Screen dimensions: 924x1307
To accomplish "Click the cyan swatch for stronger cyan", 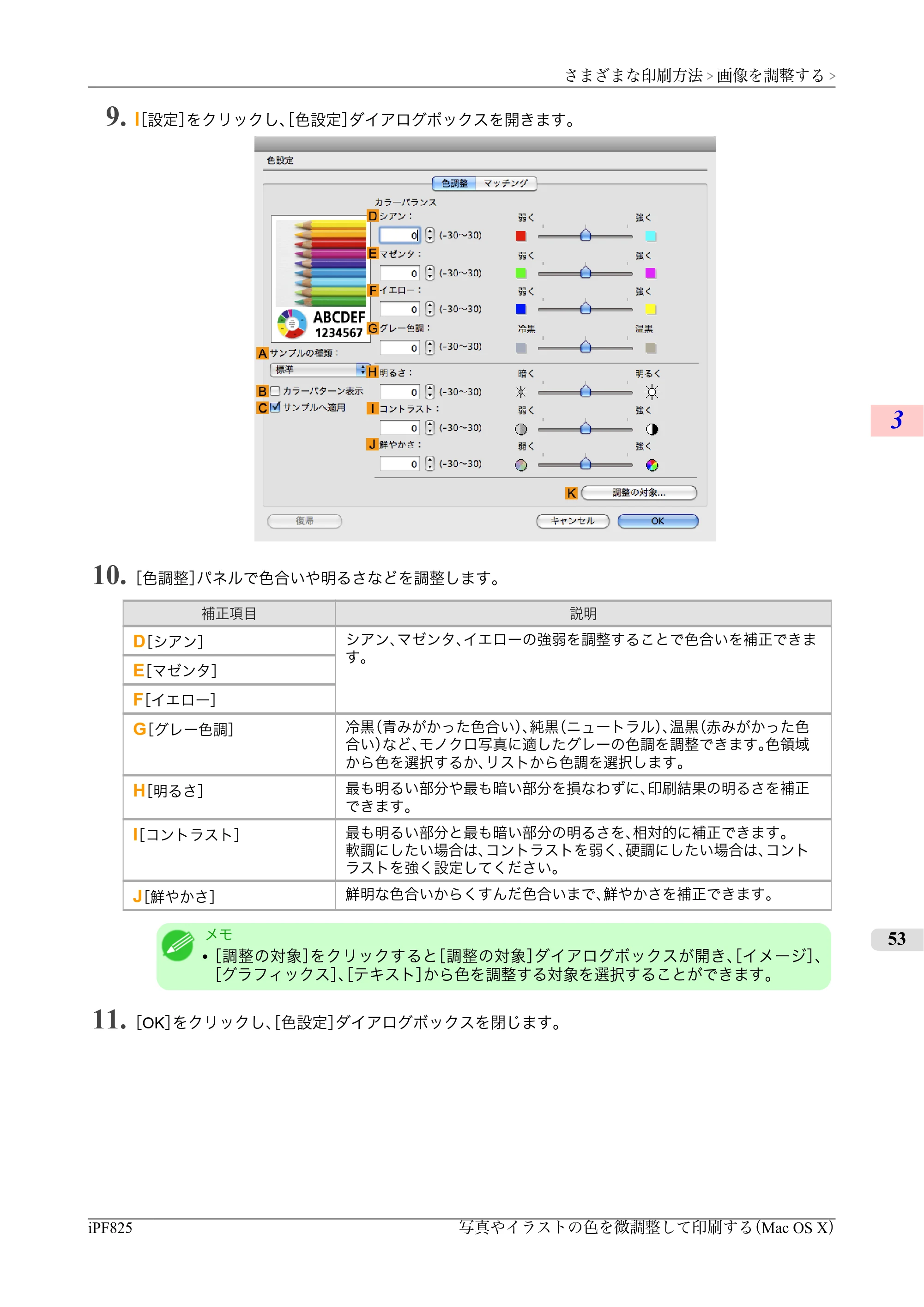I will 651,236.
